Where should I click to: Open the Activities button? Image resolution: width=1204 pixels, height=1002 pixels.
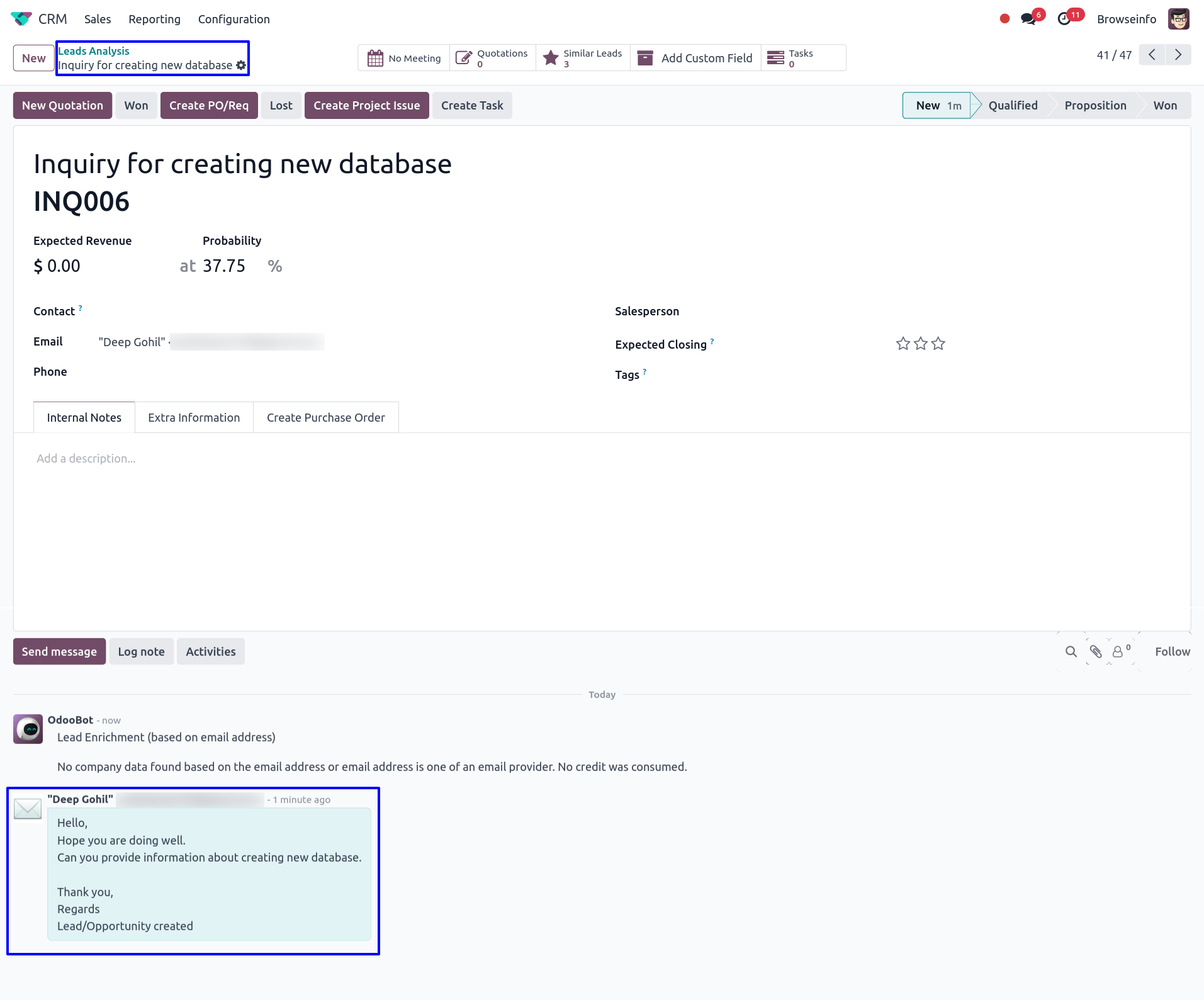(x=211, y=651)
